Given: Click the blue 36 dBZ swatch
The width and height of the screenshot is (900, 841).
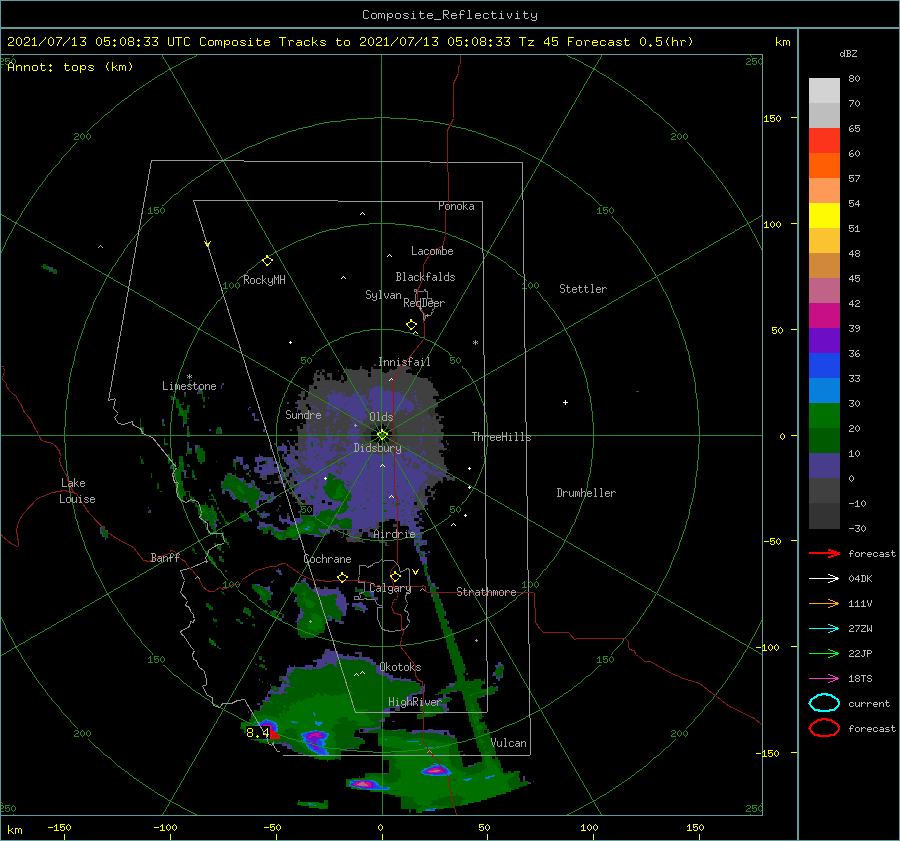Looking at the screenshot, I should (x=824, y=365).
